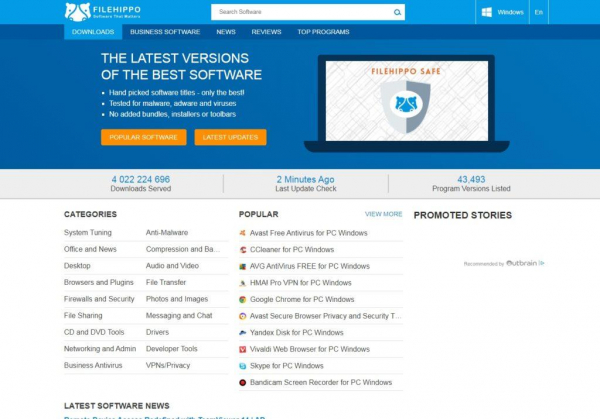Viewport: 600px width, 419px height.
Task: Click the Vivaldi Web Browser icon
Action: click(x=243, y=349)
